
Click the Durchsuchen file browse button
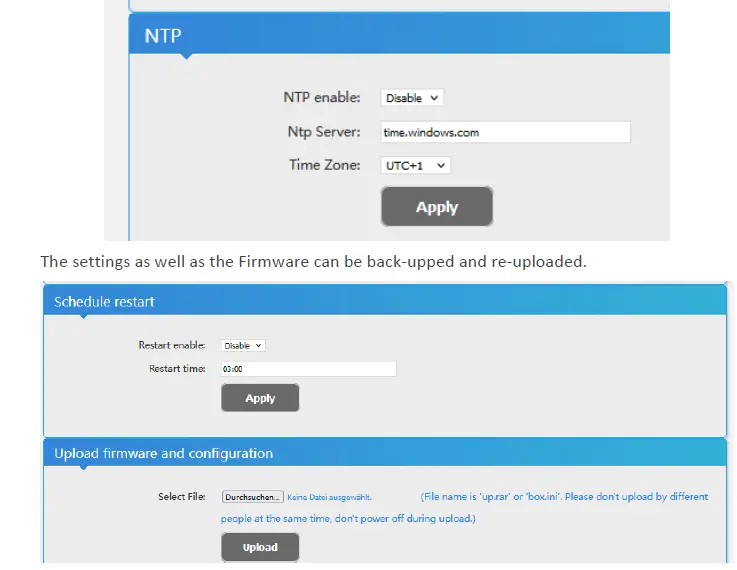tap(253, 496)
